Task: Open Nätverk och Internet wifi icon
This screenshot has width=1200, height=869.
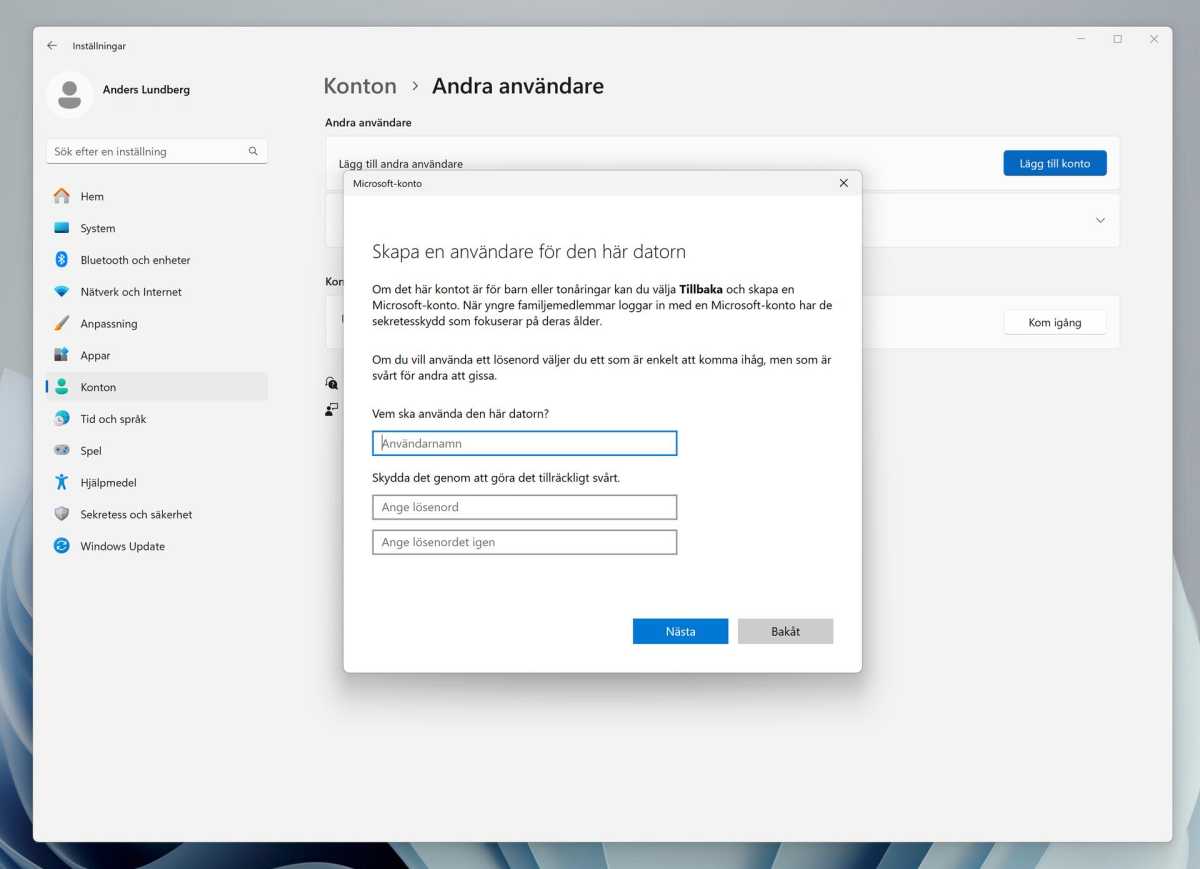Action: (x=62, y=292)
